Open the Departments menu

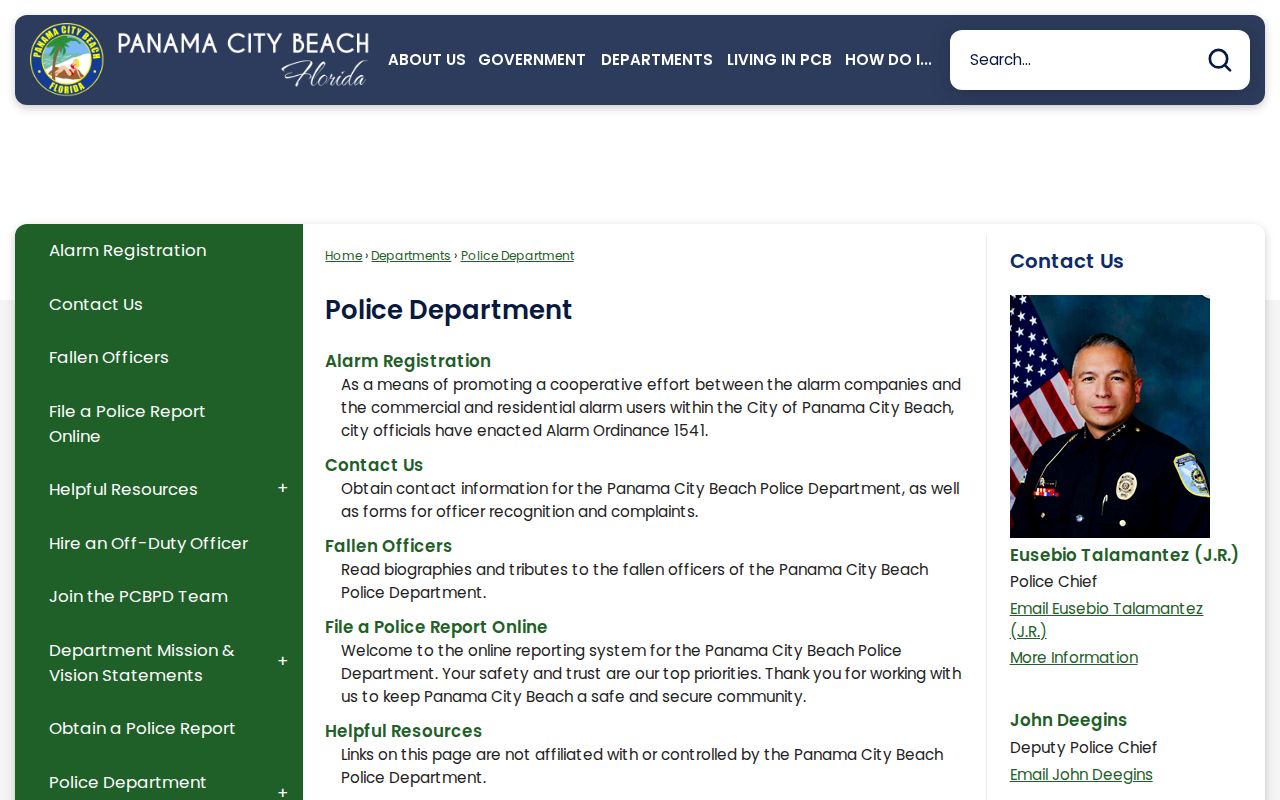tap(657, 60)
